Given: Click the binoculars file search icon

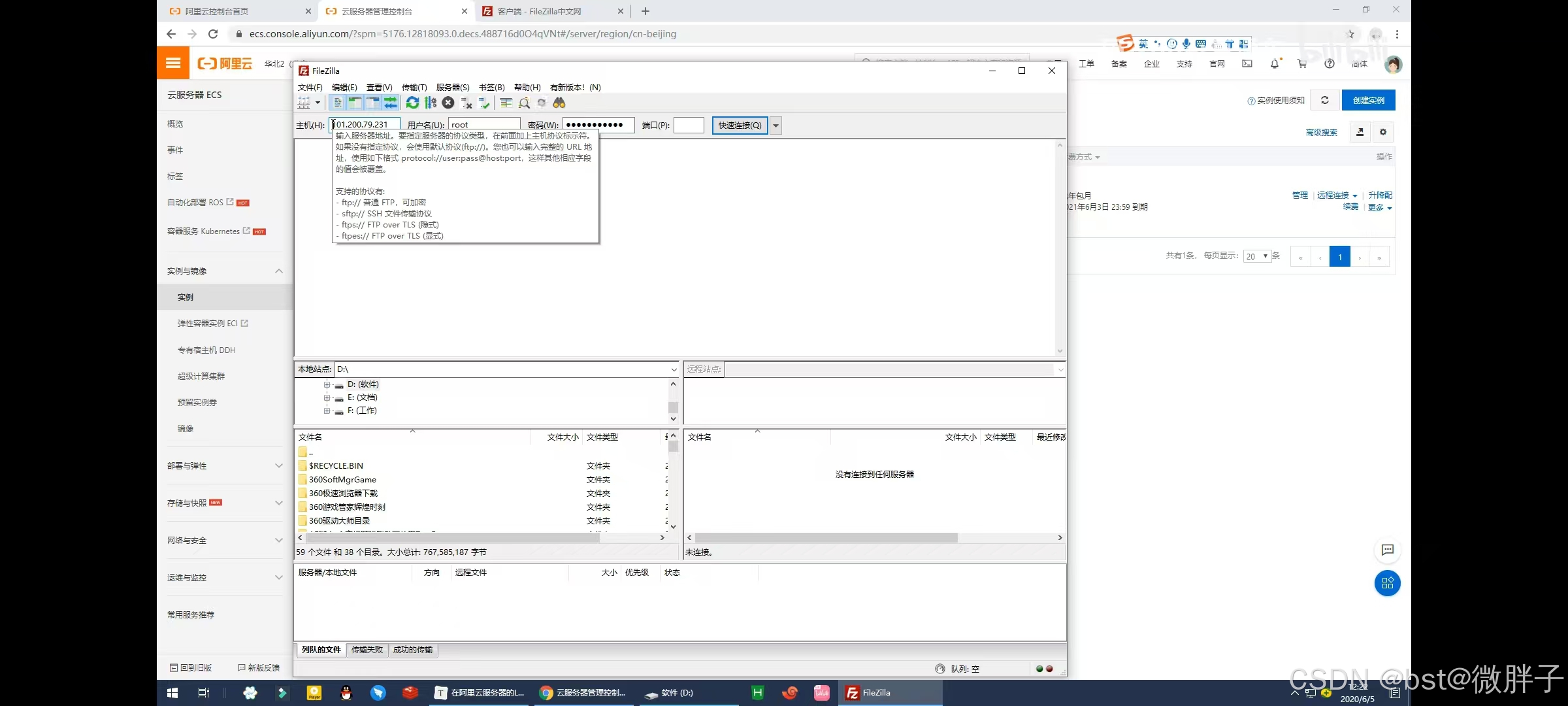Looking at the screenshot, I should coord(559,103).
